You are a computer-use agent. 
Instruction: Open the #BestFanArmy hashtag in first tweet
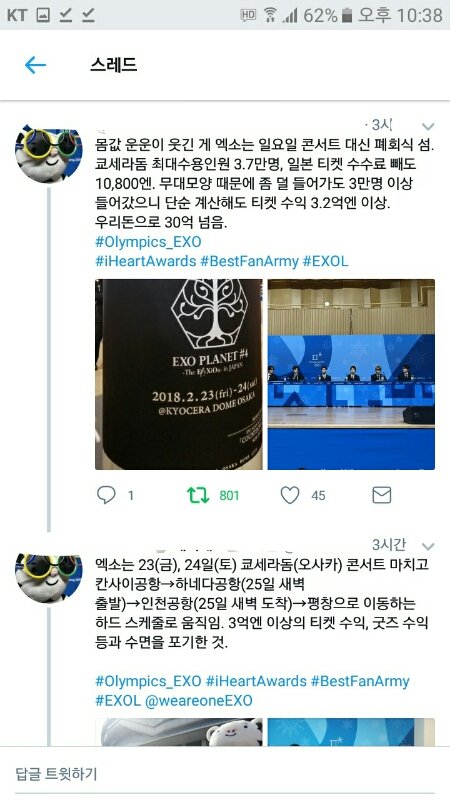[249, 261]
